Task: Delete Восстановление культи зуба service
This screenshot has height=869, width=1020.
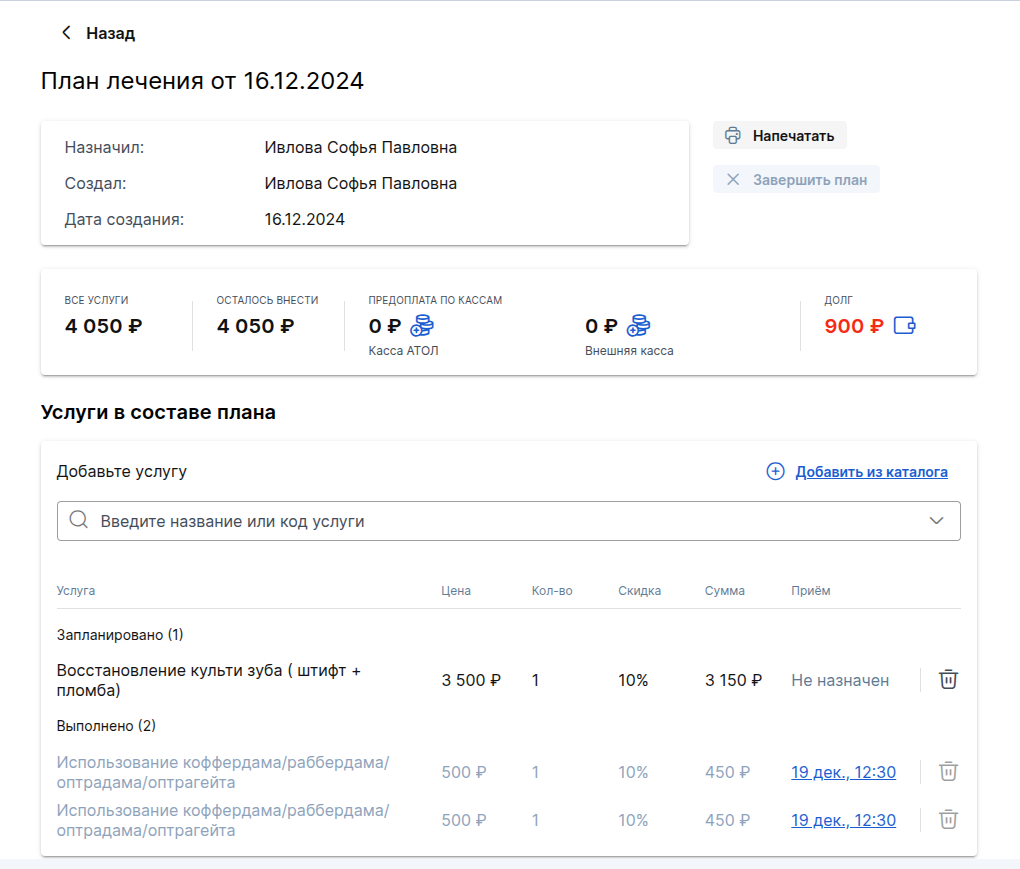Action: (948, 680)
